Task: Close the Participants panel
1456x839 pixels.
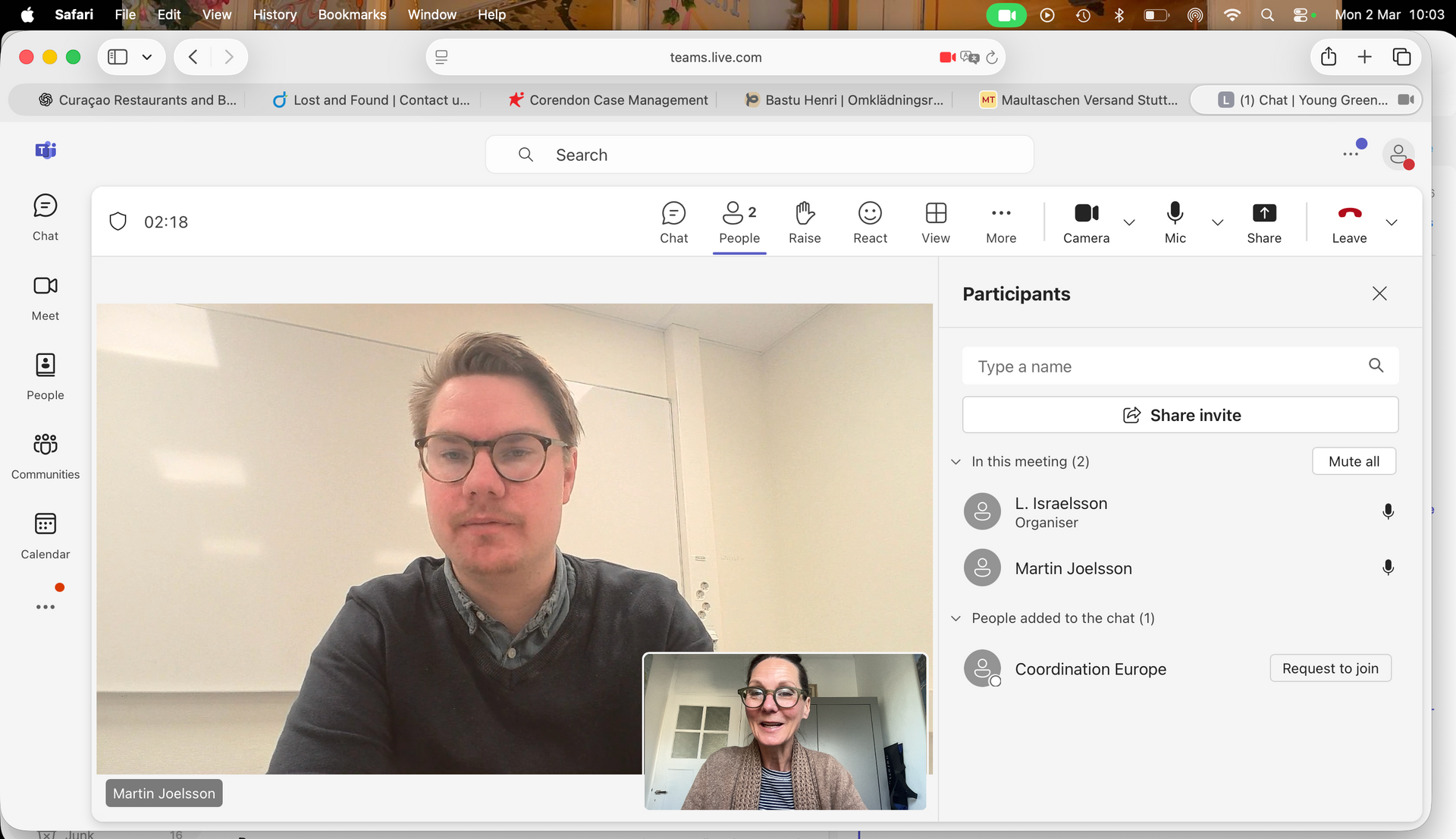Action: [x=1379, y=294]
